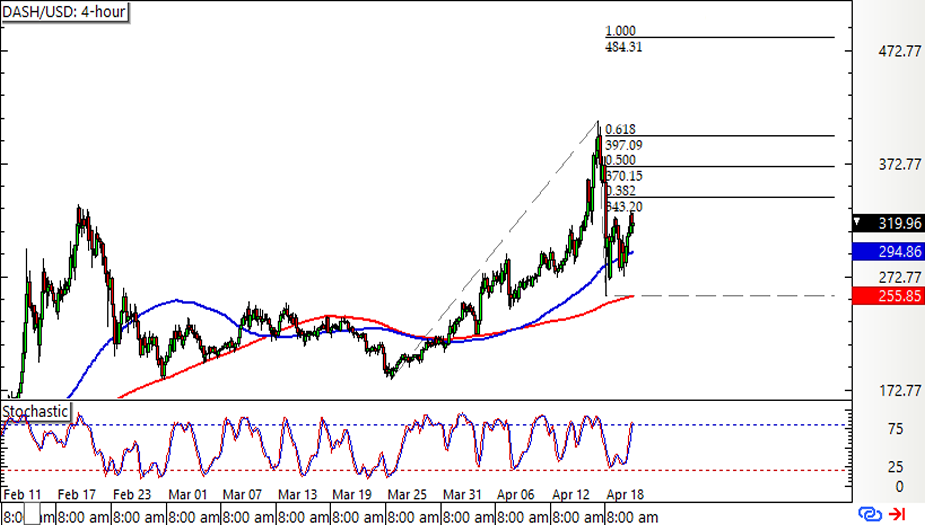Click the Apr 12 date label
The height and width of the screenshot is (525, 925).
click(571, 494)
